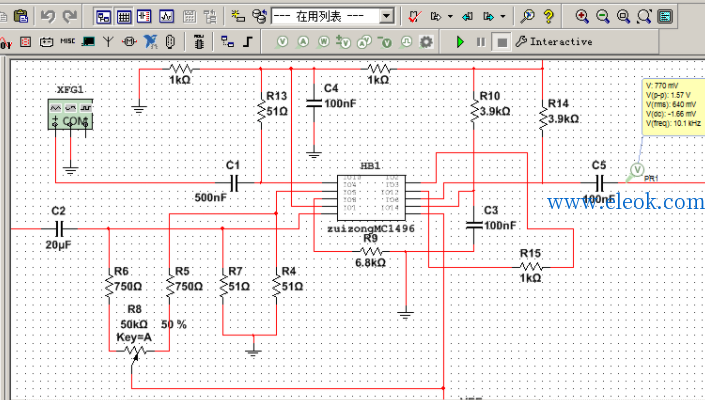Place a power component battery icon
This screenshot has width=705, height=400.
click(46, 42)
